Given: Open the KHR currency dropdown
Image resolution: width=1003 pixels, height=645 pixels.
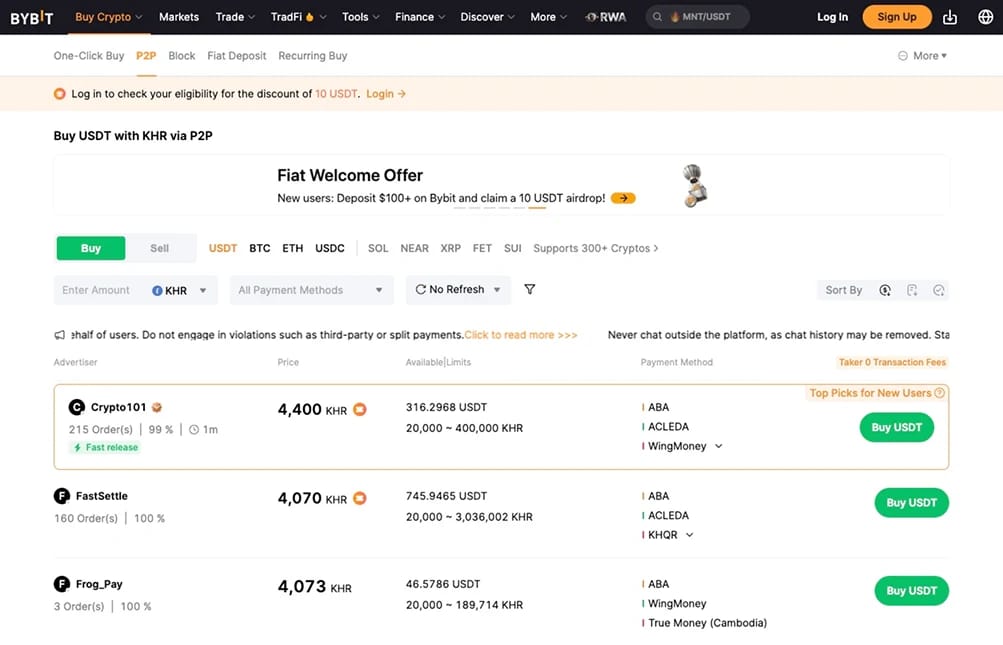Looking at the screenshot, I should click(179, 291).
